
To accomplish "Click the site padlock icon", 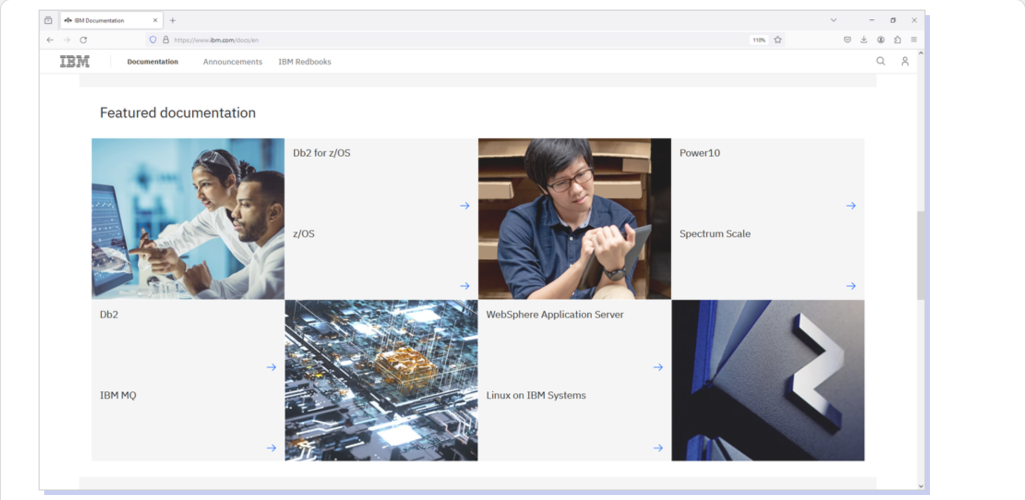I will (165, 40).
